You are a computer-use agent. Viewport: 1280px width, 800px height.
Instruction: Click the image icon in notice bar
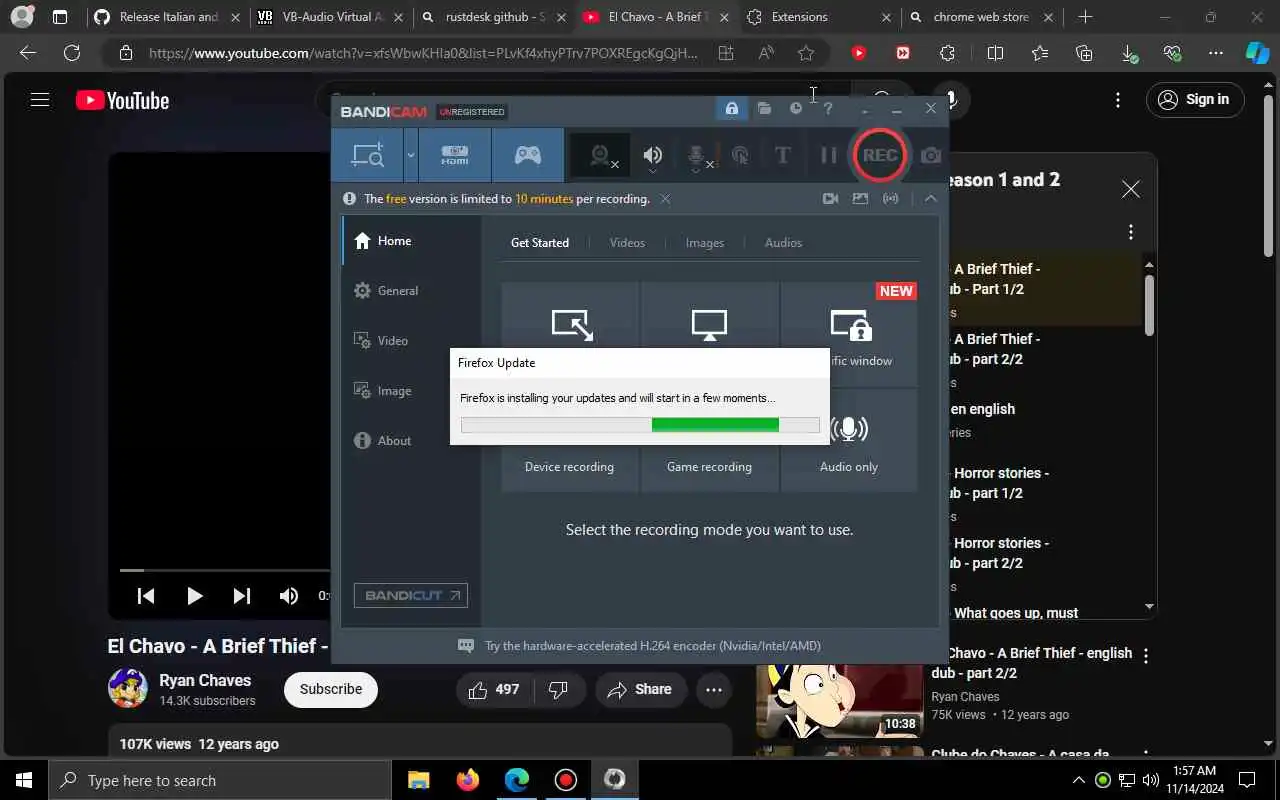[x=860, y=199]
